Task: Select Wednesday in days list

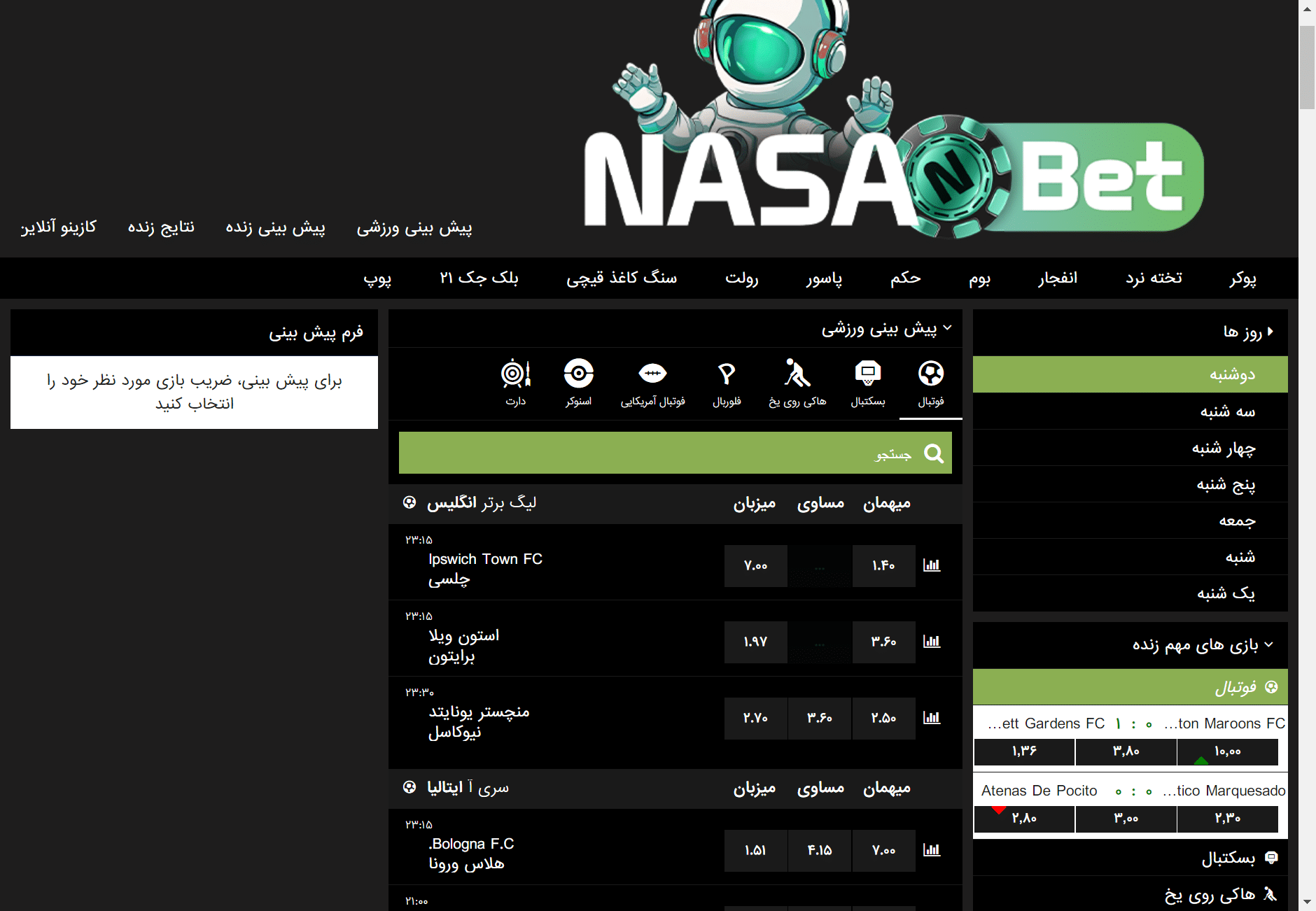Action: (1130, 447)
